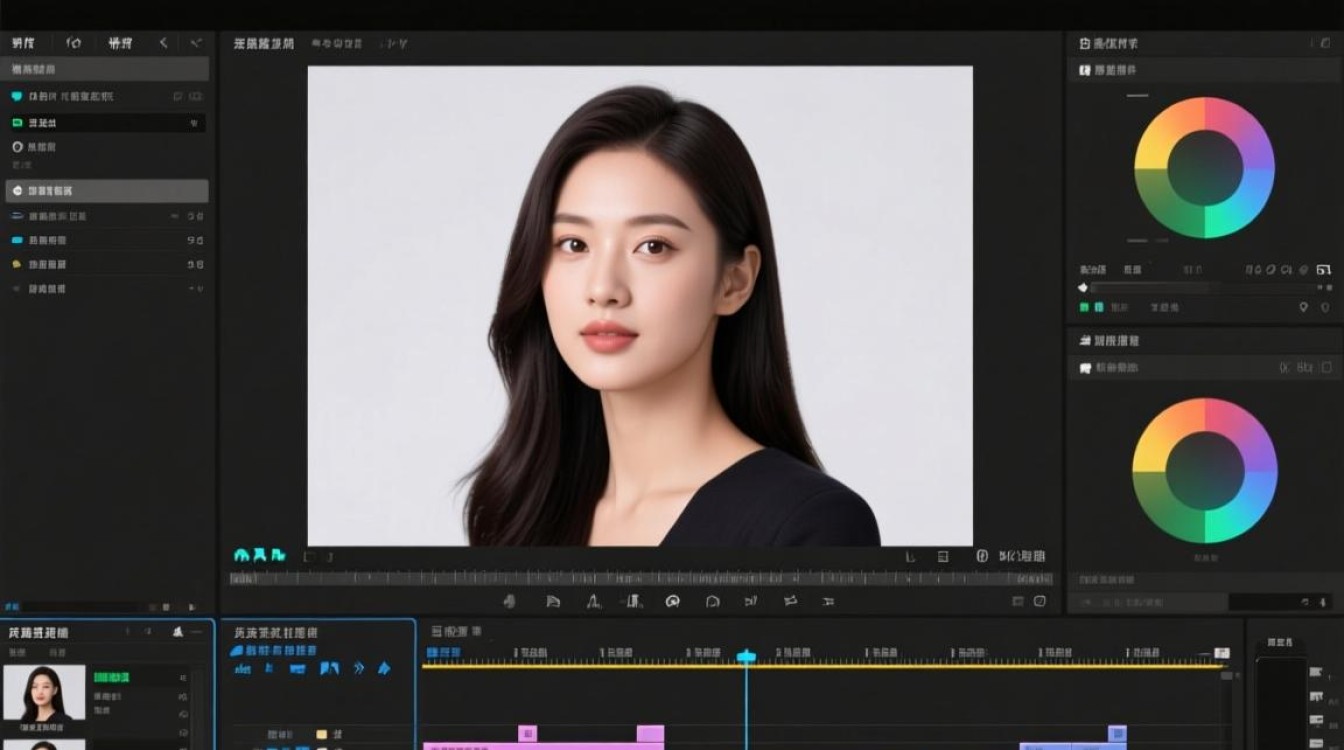Select the row with hollow circle icon
1344x750 pixels.
click(107, 147)
